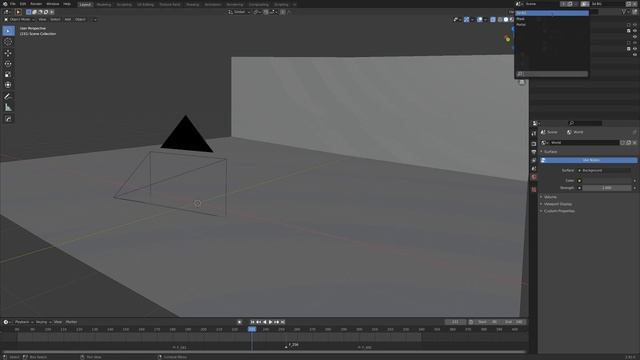
Task: Open the timeline Playback dropdown
Action: click(24, 322)
